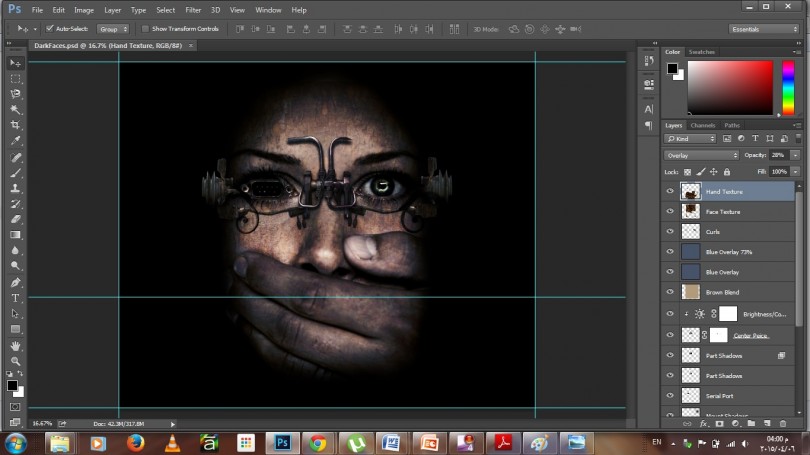Open the Essentials workspace dropdown

[764, 29]
